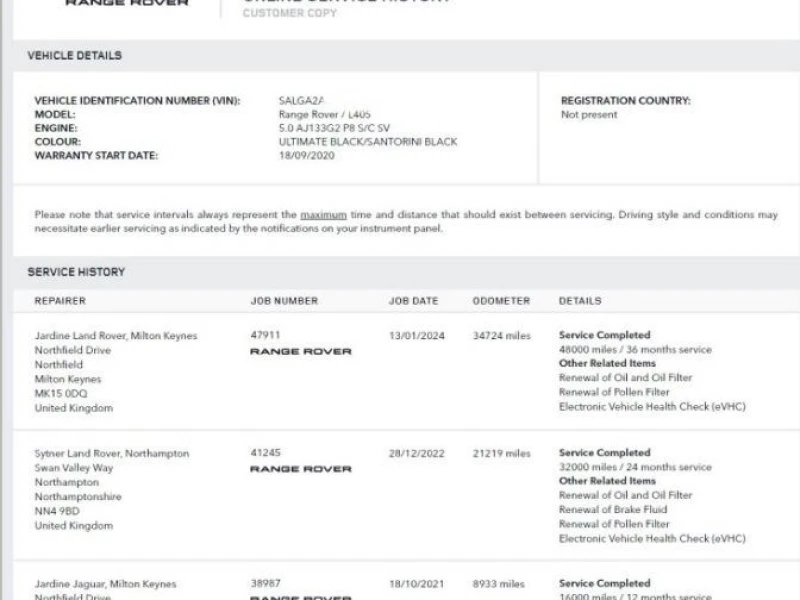Click the 'JOB NUMBER' column header

tap(284, 301)
